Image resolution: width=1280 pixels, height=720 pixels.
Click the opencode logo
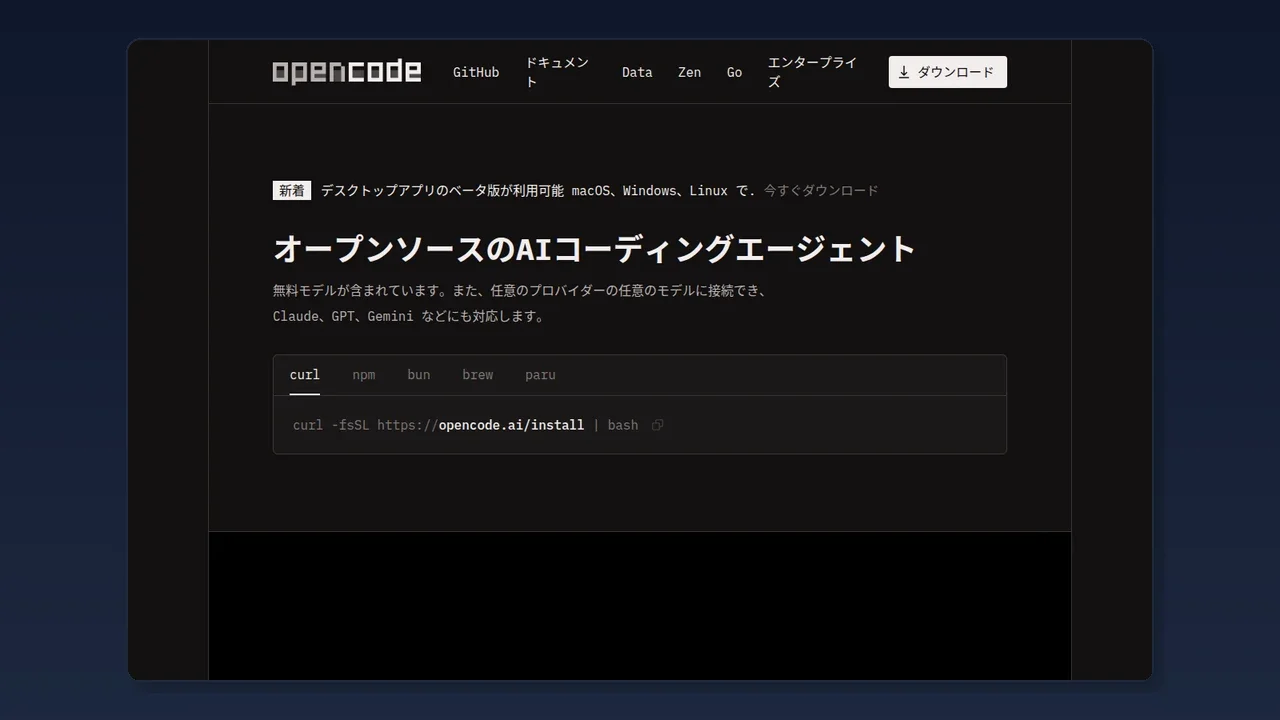pyautogui.click(x=347, y=72)
